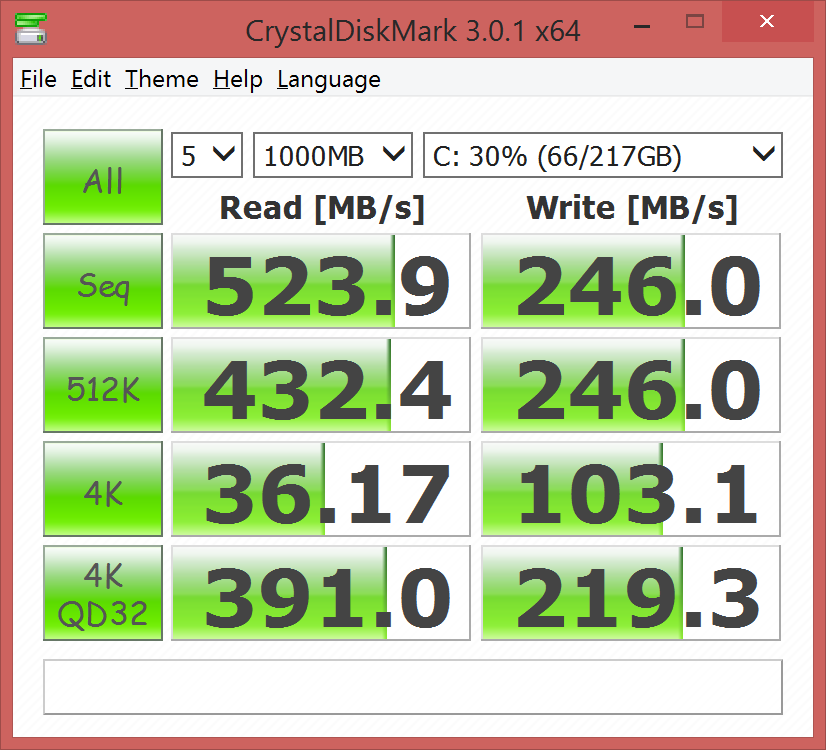Expand the 1000MB test size dropdown
826x750 pixels.
pos(333,155)
